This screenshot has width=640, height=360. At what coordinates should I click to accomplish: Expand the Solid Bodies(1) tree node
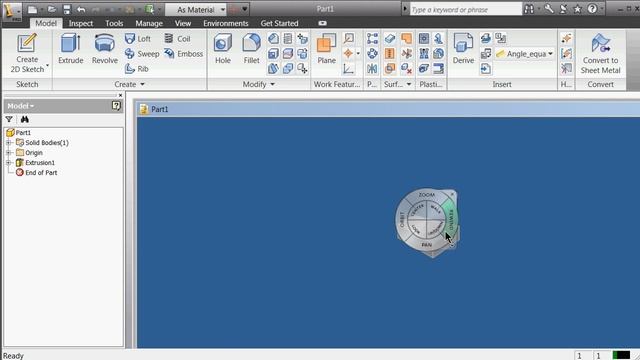(x=8, y=143)
